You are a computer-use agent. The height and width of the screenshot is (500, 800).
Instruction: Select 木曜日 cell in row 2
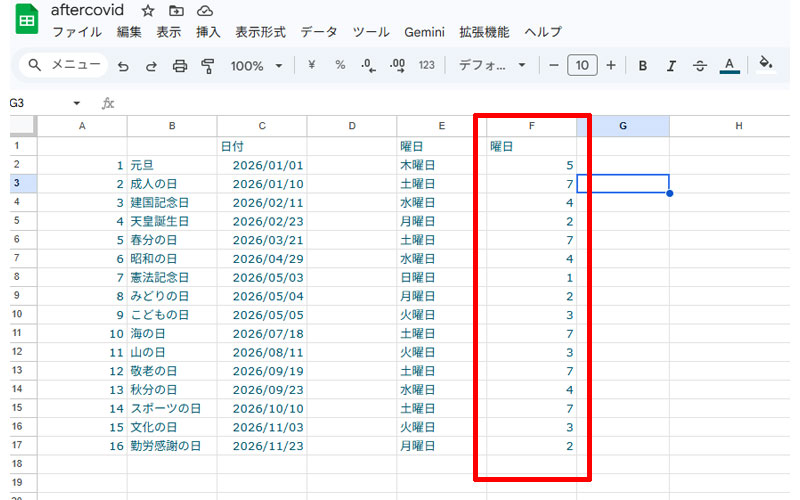(441, 165)
